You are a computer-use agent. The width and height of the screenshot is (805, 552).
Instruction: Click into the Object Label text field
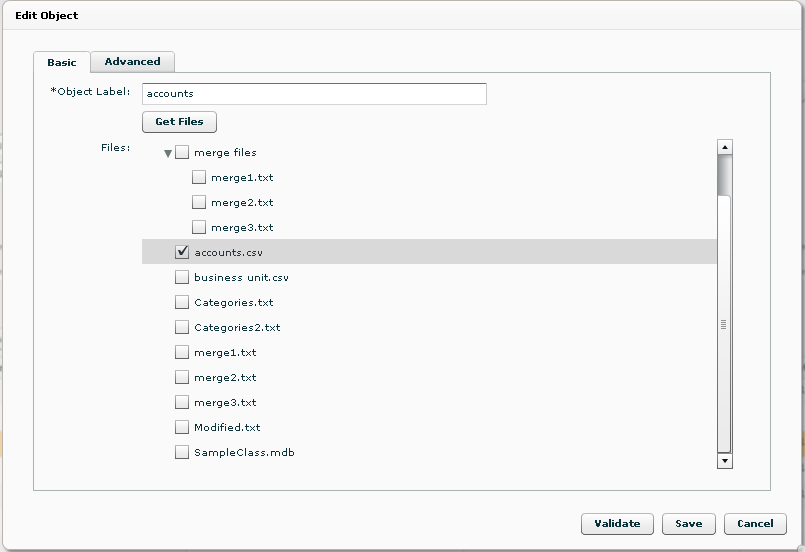[x=314, y=94]
